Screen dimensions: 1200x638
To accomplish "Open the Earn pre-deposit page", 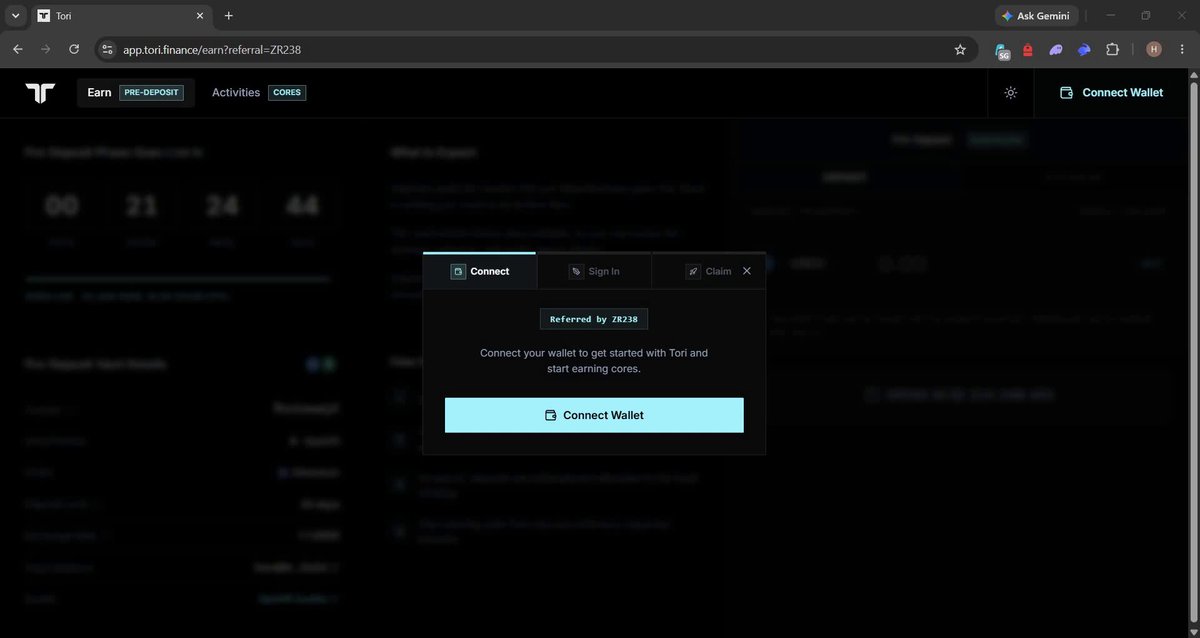I will tap(136, 93).
